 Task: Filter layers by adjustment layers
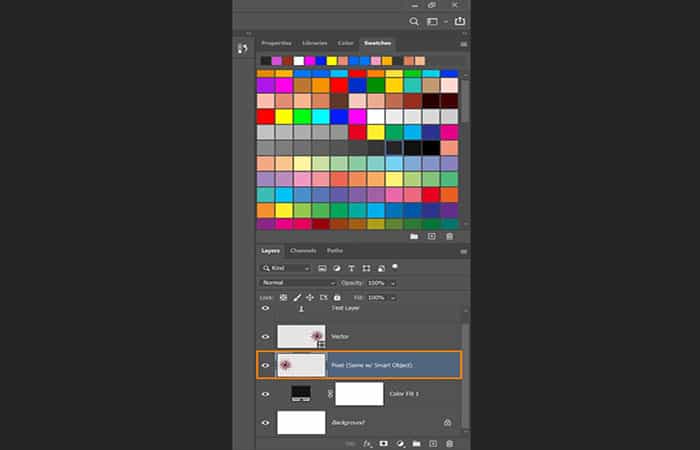[x=337, y=268]
